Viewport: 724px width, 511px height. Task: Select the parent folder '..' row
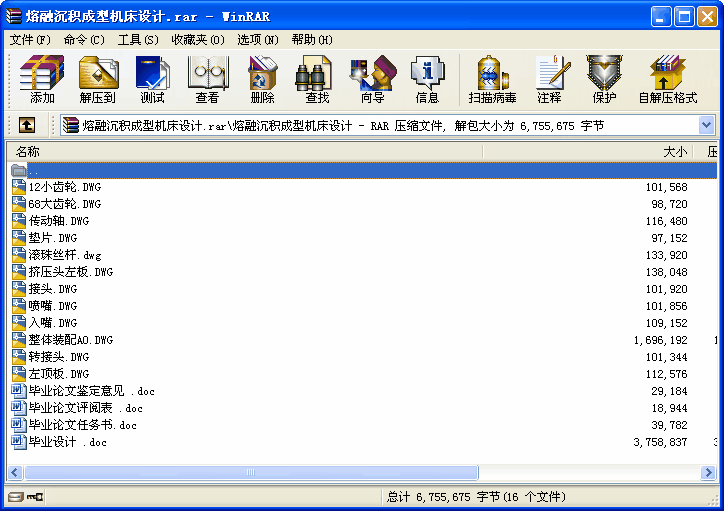pyautogui.click(x=362, y=170)
